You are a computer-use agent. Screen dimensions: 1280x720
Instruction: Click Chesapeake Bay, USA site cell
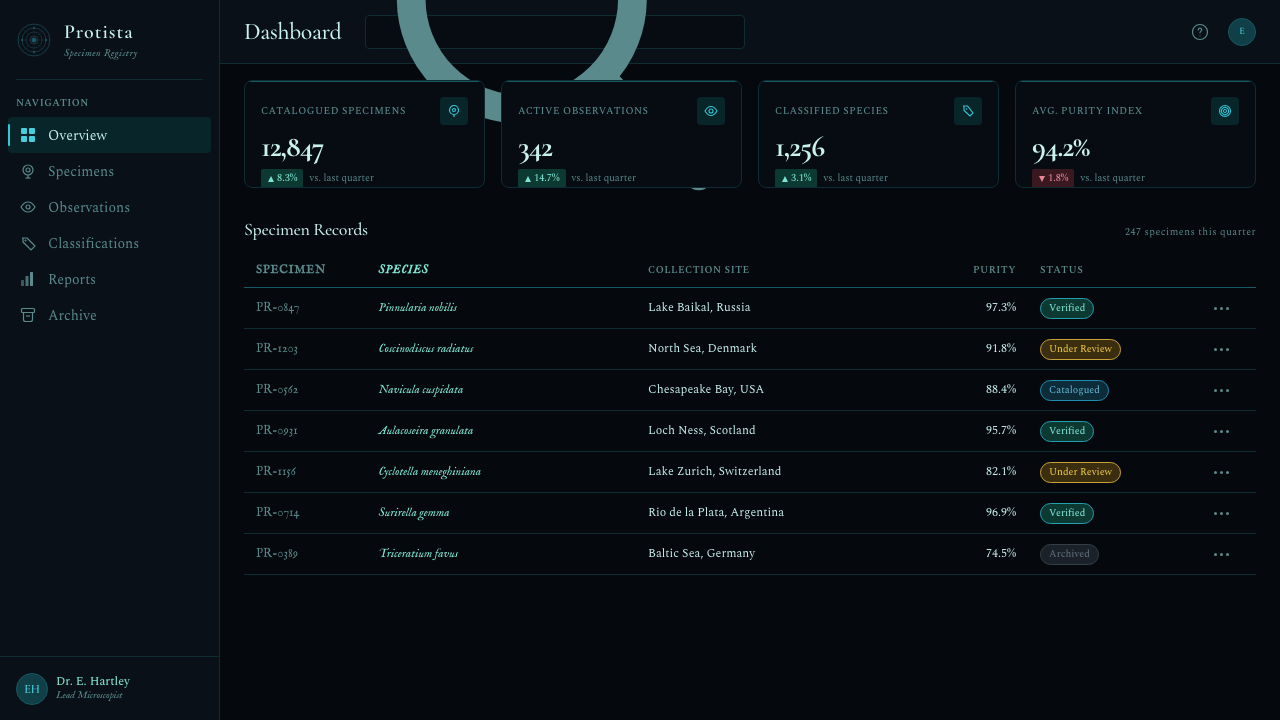pos(706,389)
